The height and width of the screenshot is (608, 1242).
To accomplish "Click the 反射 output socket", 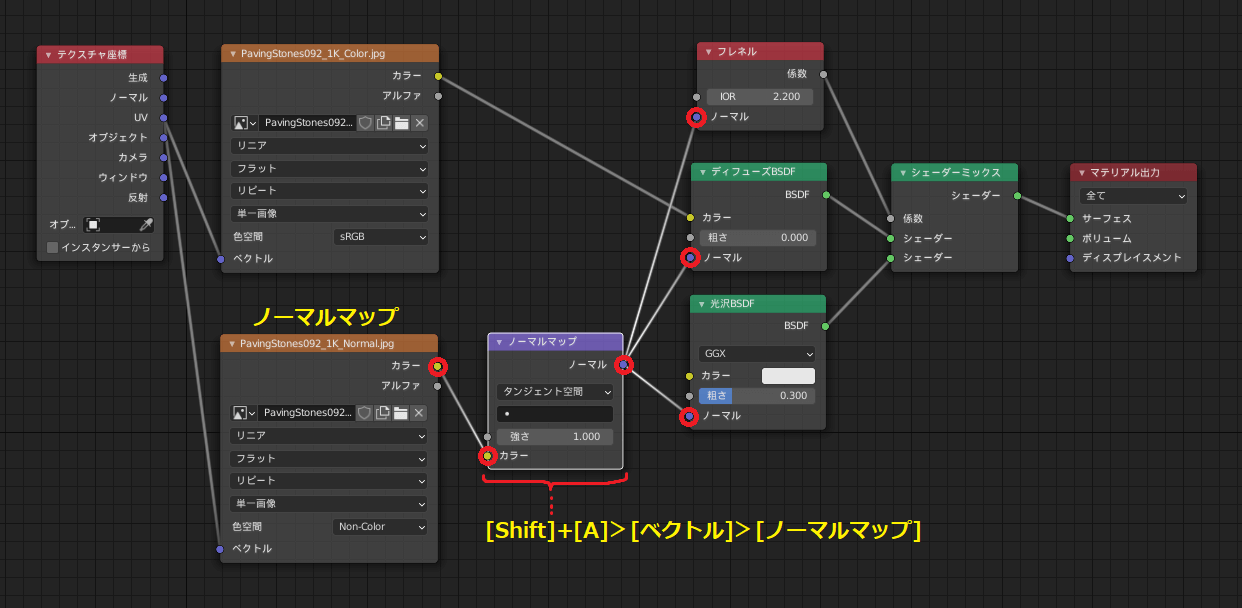I will [163, 197].
